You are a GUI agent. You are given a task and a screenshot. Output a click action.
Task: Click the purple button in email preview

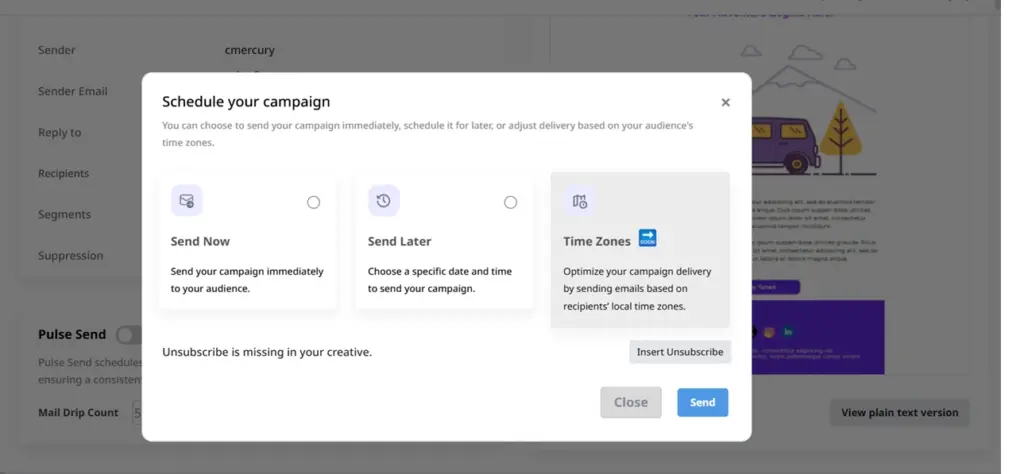(776, 287)
